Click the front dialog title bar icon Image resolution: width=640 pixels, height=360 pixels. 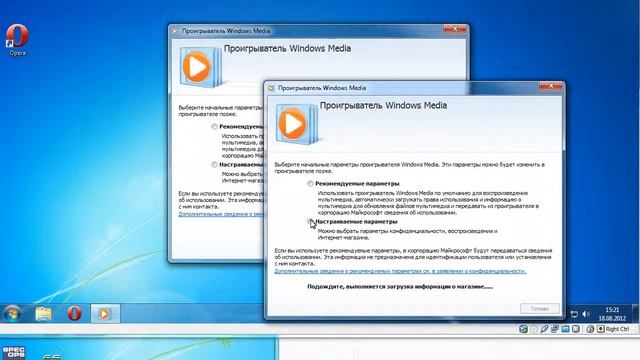click(x=271, y=88)
